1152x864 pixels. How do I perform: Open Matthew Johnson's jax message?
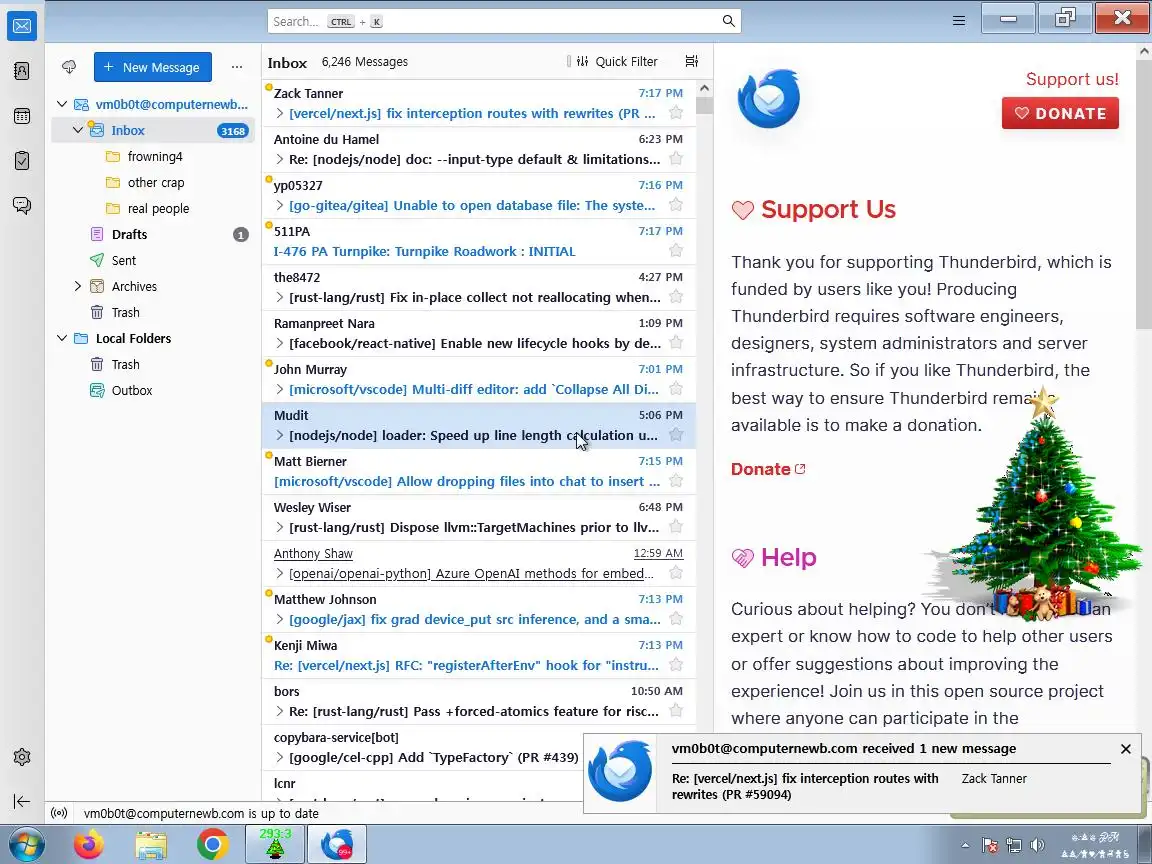(x=478, y=609)
